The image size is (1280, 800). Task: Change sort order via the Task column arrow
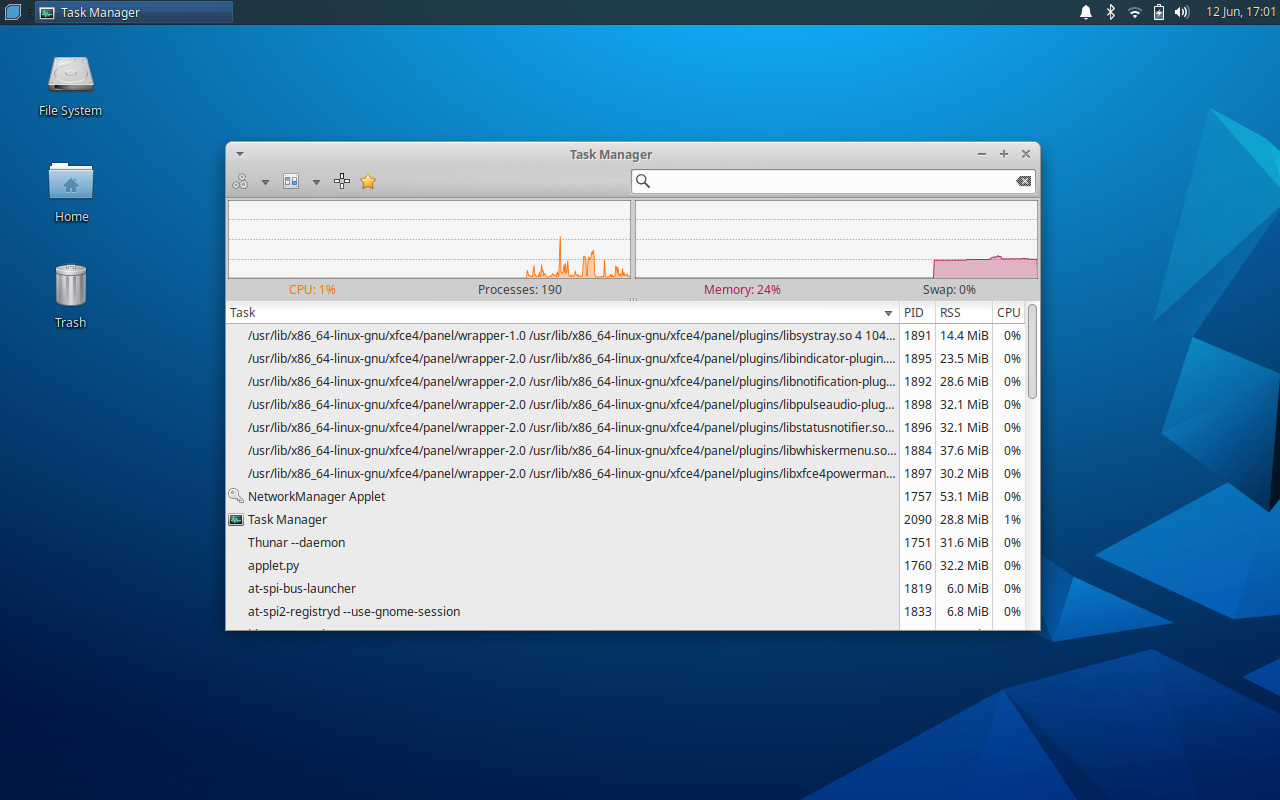pos(888,312)
